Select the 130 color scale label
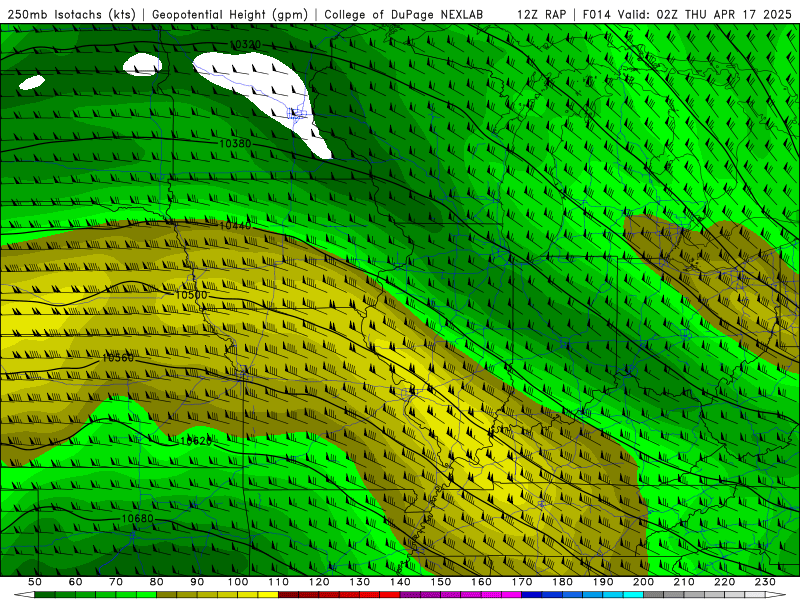 (x=360, y=582)
